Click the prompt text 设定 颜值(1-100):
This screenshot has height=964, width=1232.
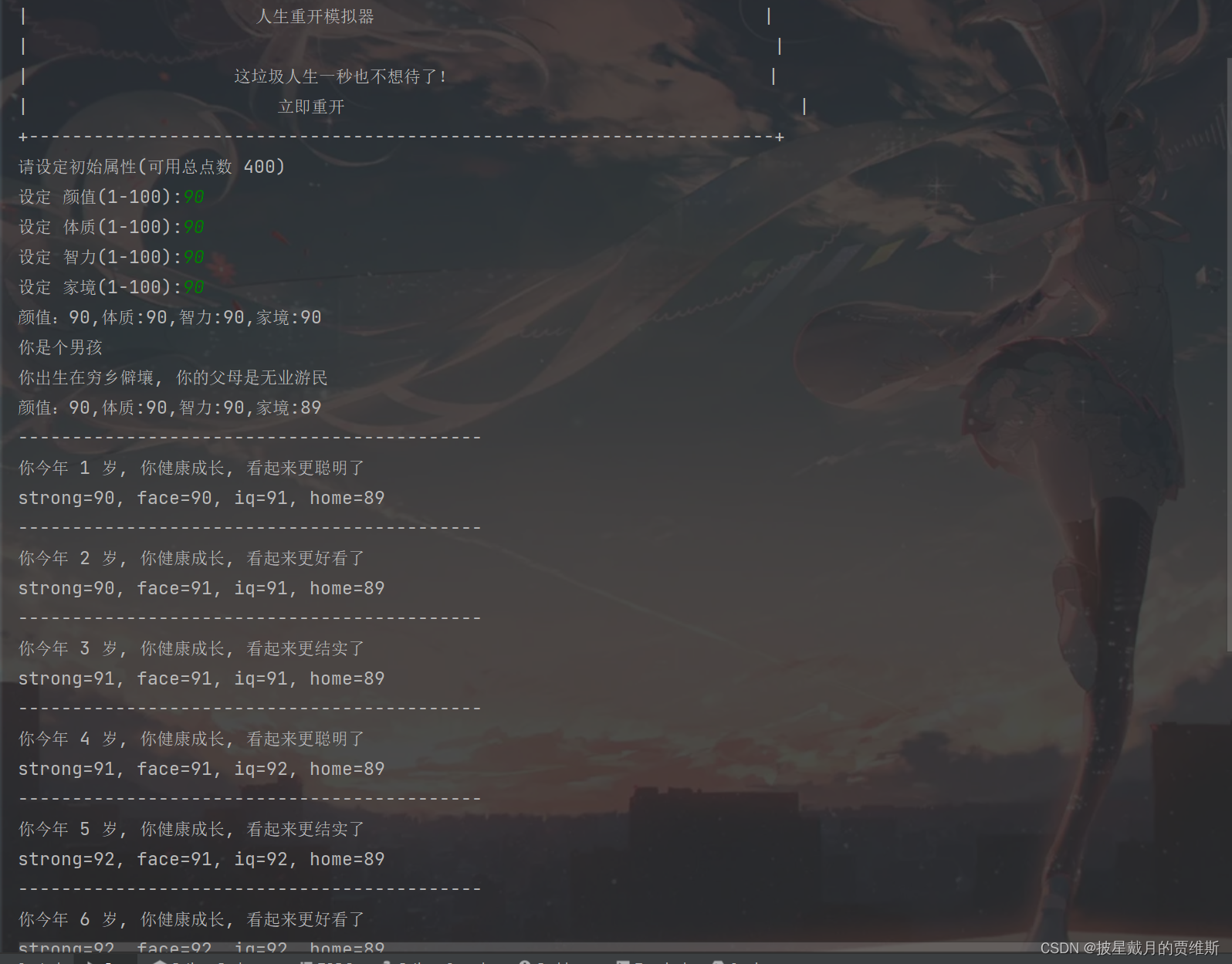tap(100, 197)
